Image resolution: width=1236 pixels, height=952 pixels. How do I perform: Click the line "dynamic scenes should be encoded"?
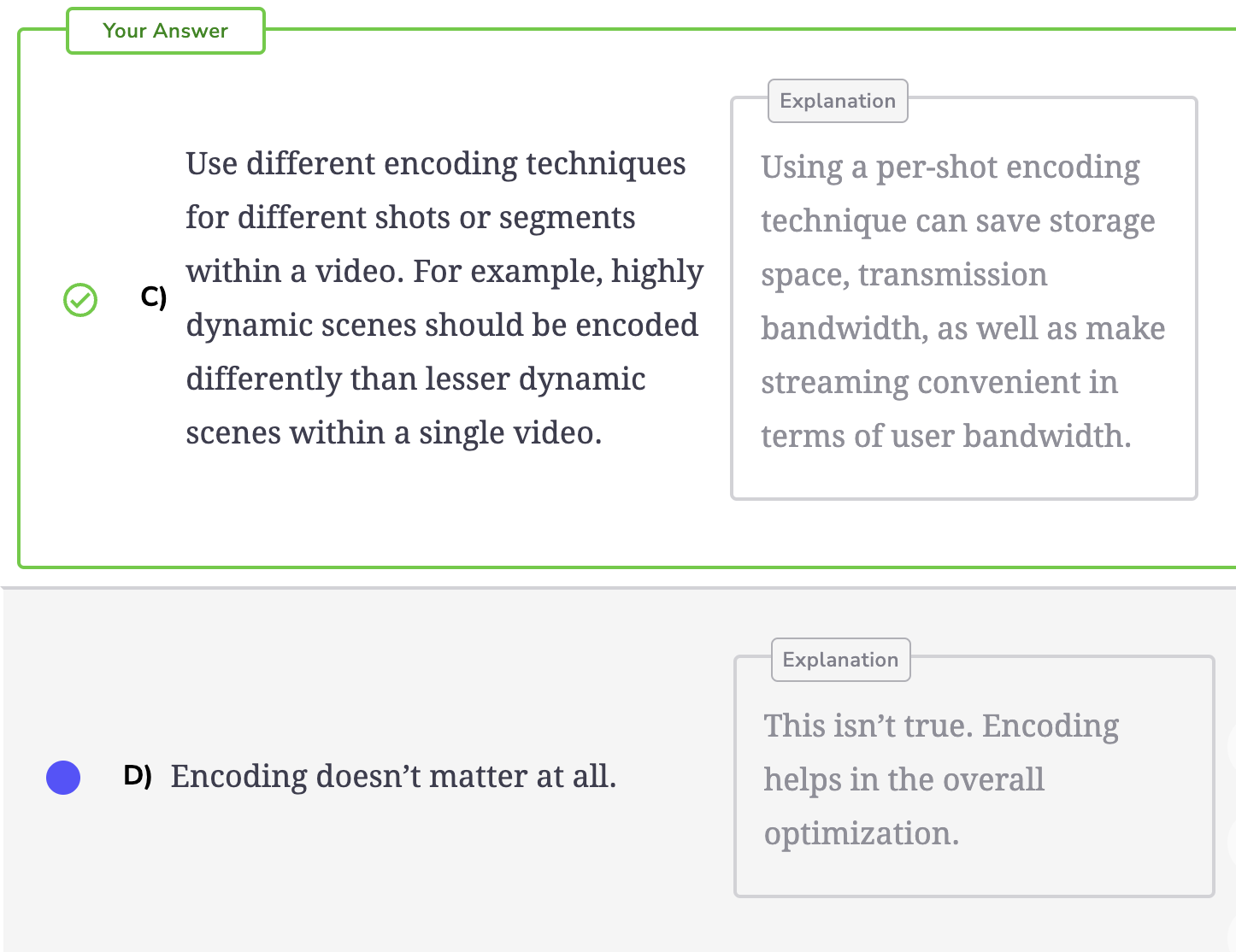442,325
